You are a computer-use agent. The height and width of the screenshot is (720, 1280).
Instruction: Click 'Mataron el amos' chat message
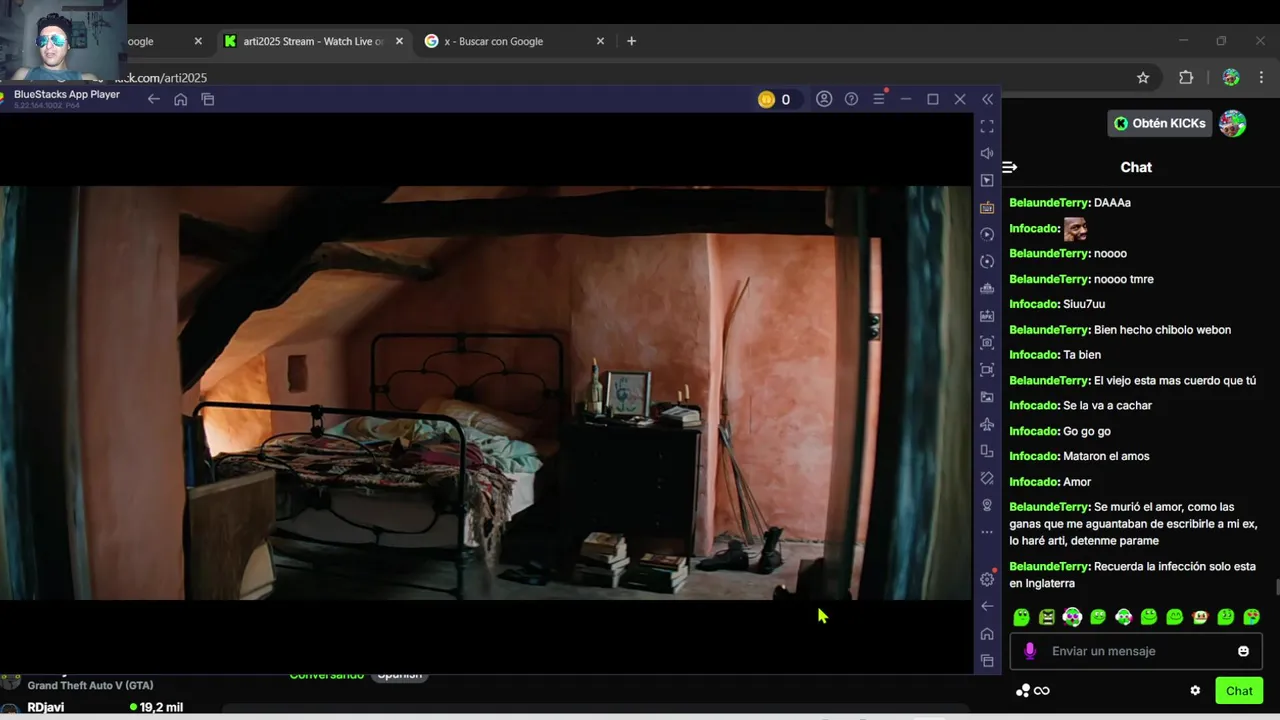tap(1079, 456)
